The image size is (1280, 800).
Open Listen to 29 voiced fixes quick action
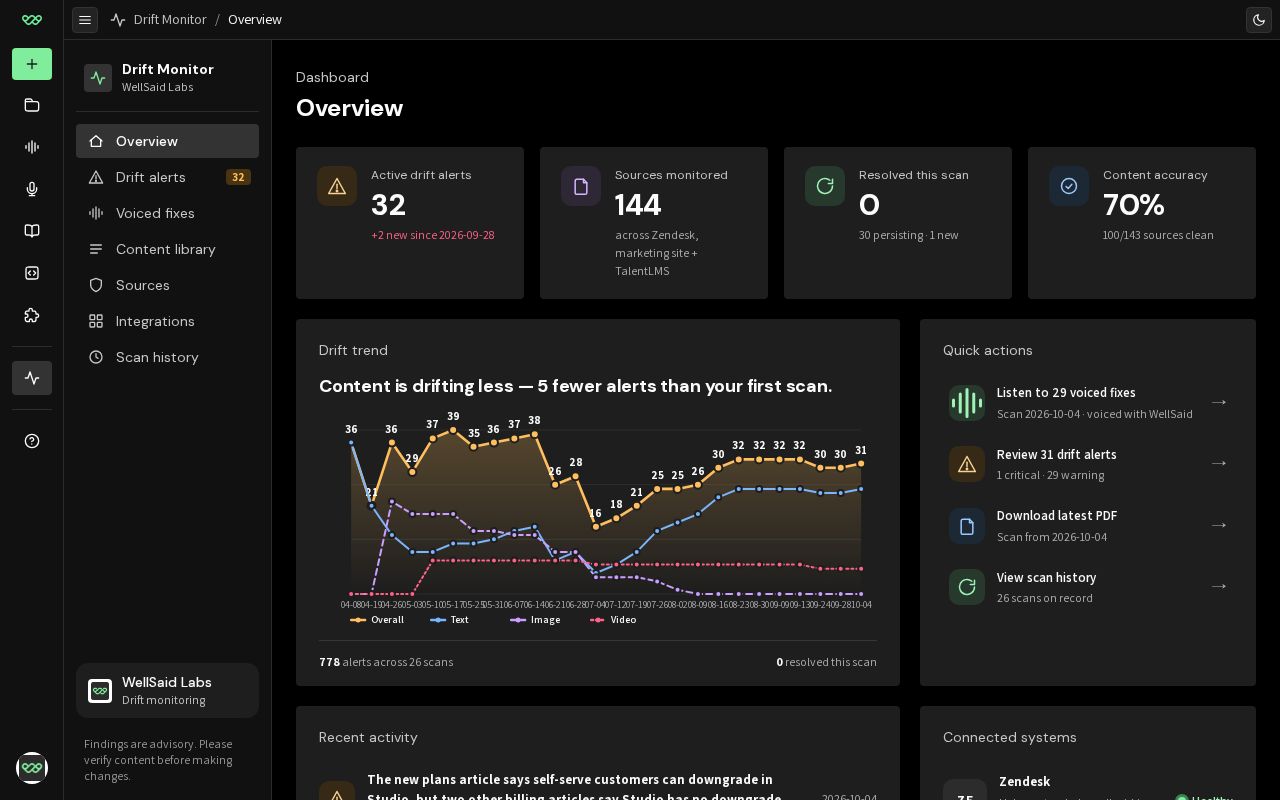pos(1088,403)
